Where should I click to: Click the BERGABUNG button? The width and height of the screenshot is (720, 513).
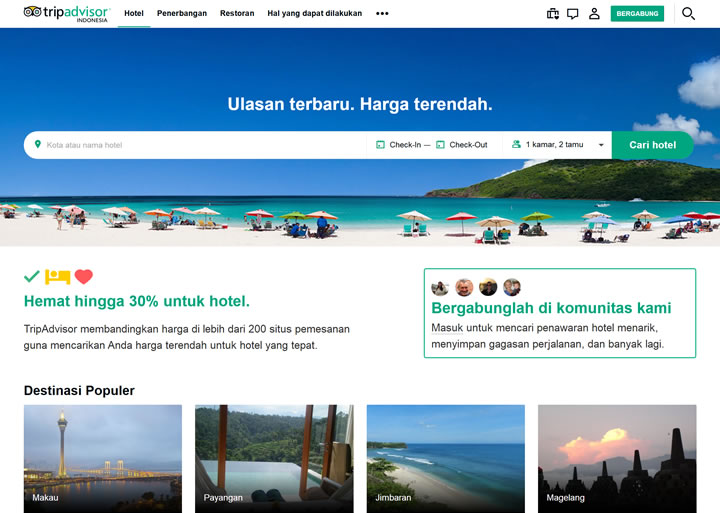coord(637,14)
